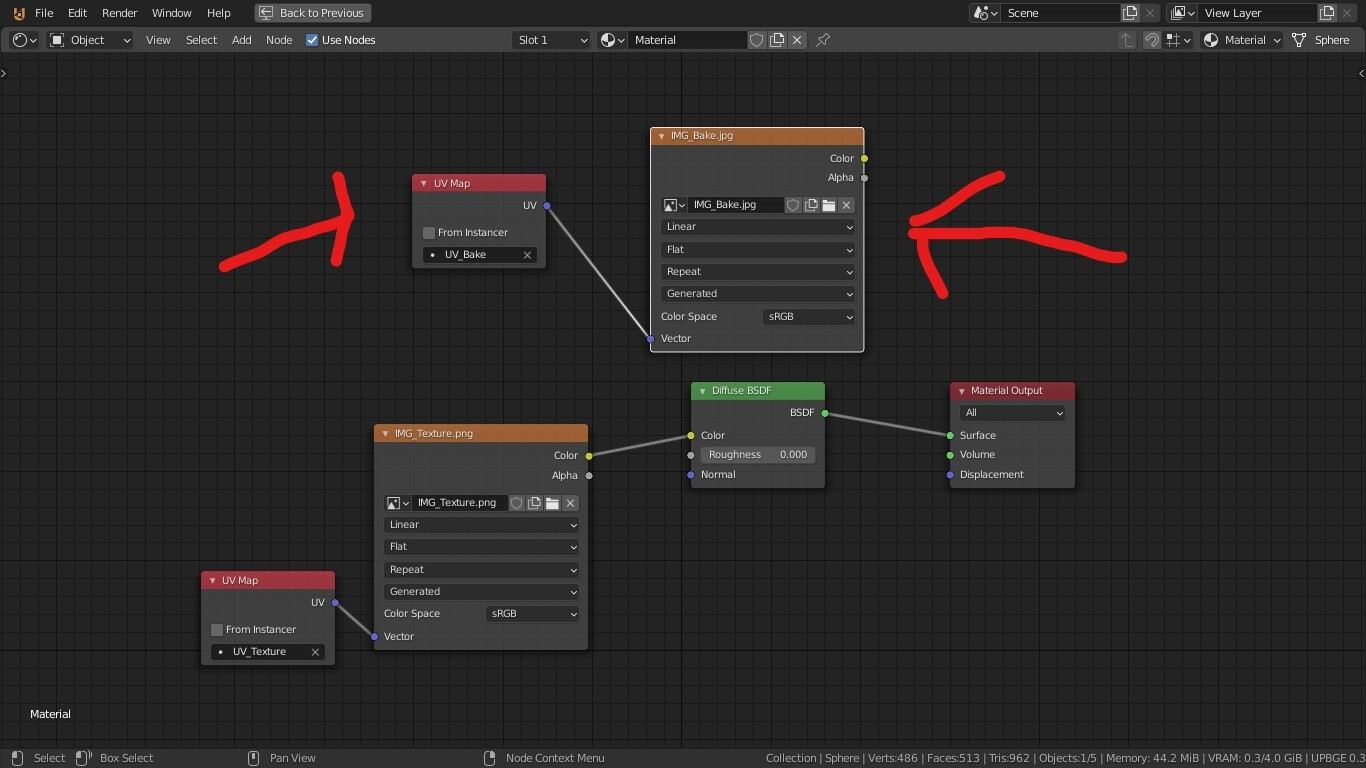Enable From Instancer on UV_Bake node
1366x768 pixels.
click(429, 233)
